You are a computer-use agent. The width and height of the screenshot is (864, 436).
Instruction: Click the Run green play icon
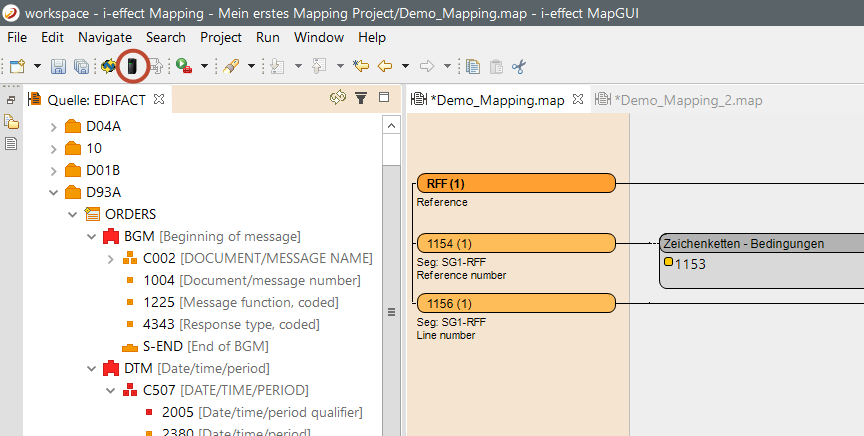tap(184, 67)
